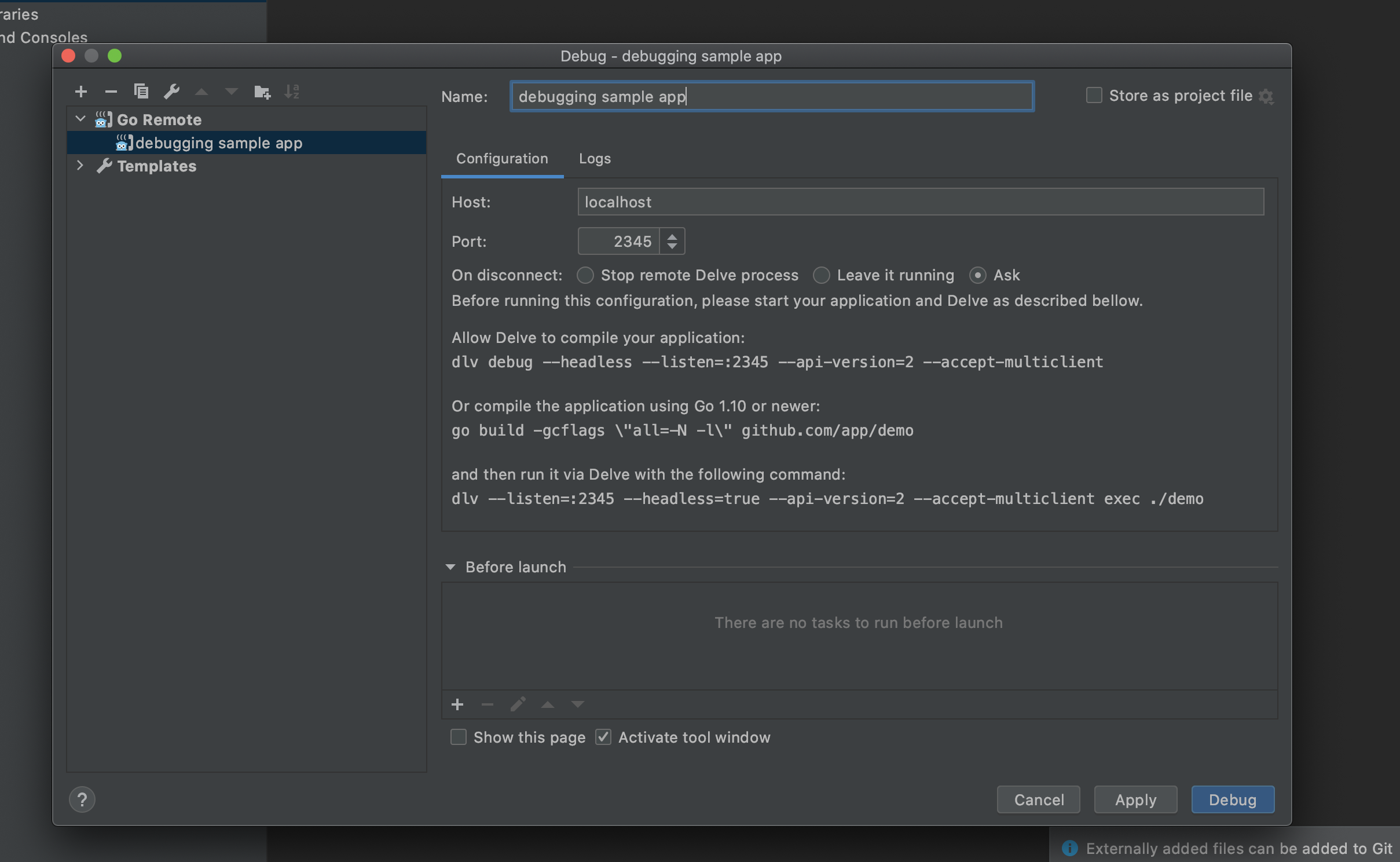
Task: Click the Remove Configuration minus icon
Action: point(111,92)
